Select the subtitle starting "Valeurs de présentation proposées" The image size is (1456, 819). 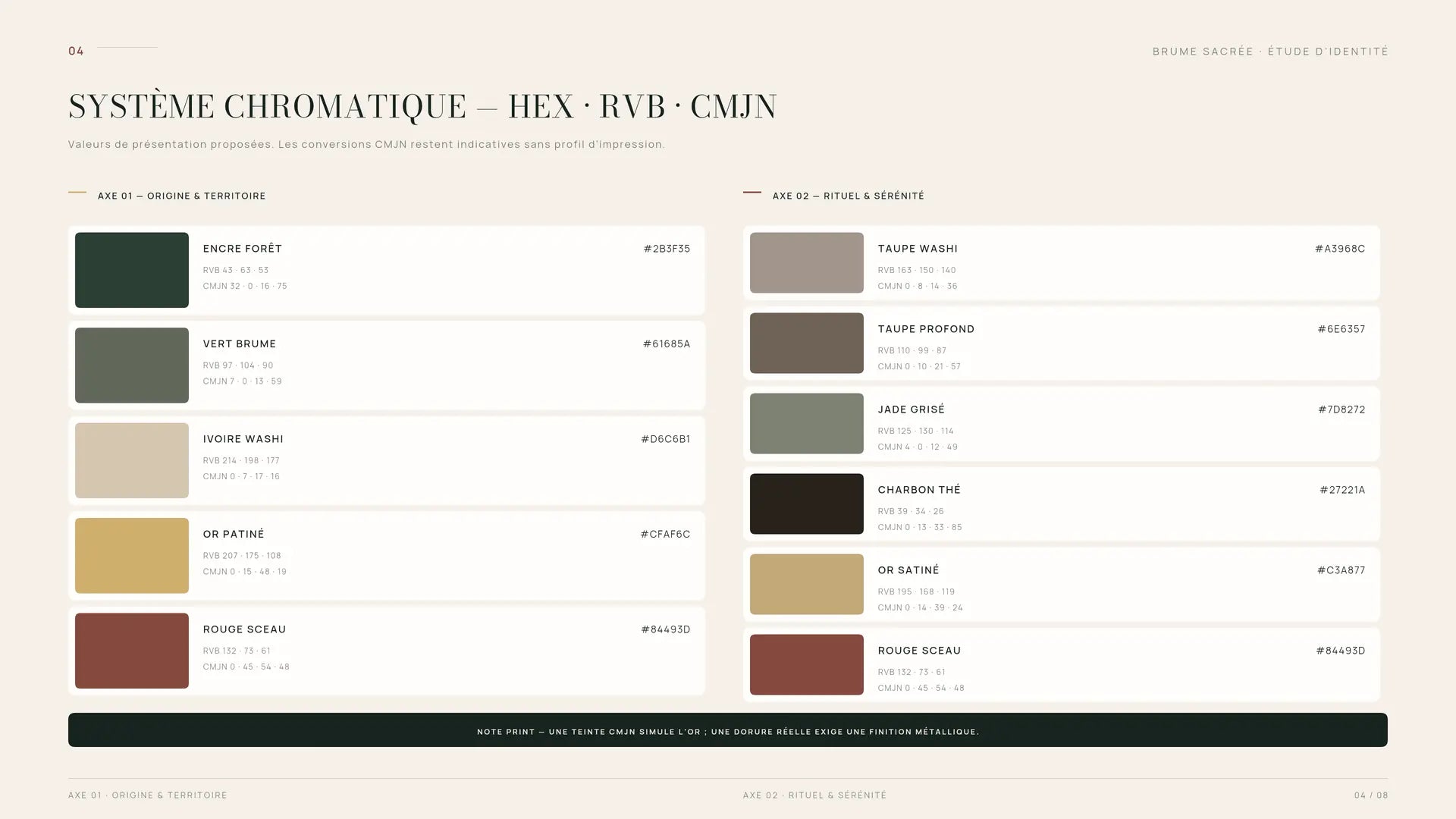coord(366,144)
